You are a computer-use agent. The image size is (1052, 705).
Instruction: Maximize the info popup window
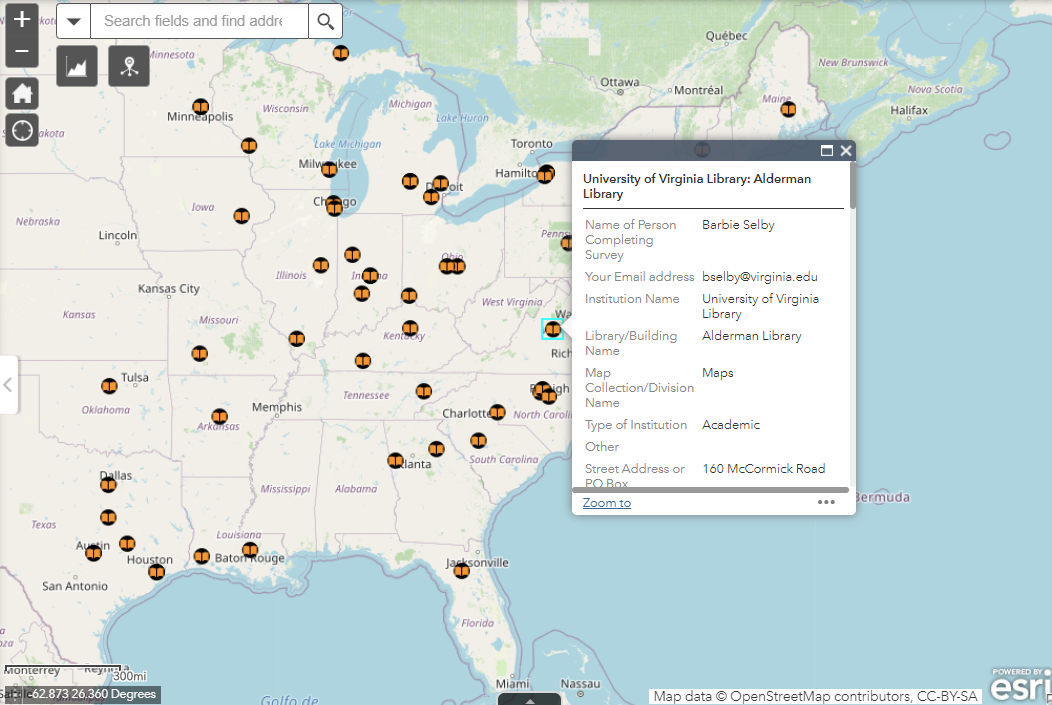pyautogui.click(x=827, y=151)
